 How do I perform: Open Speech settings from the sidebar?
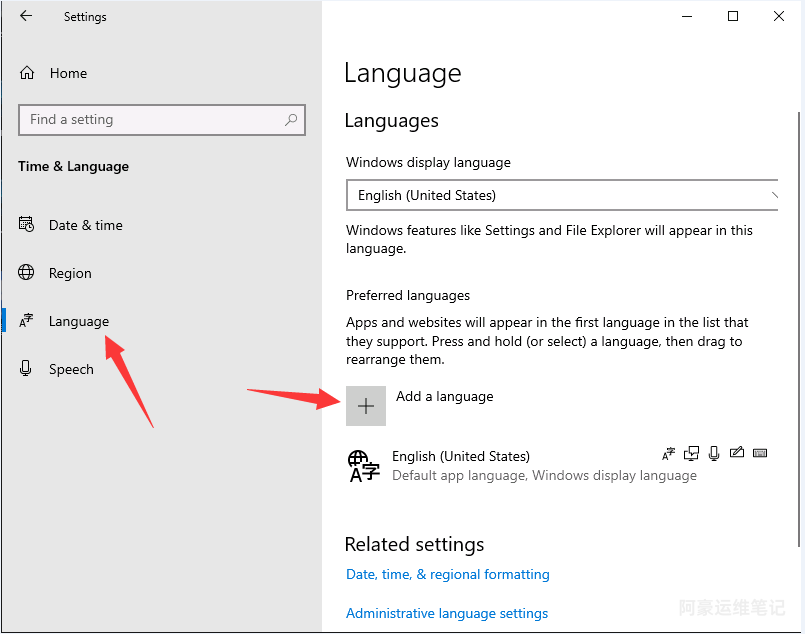(71, 369)
